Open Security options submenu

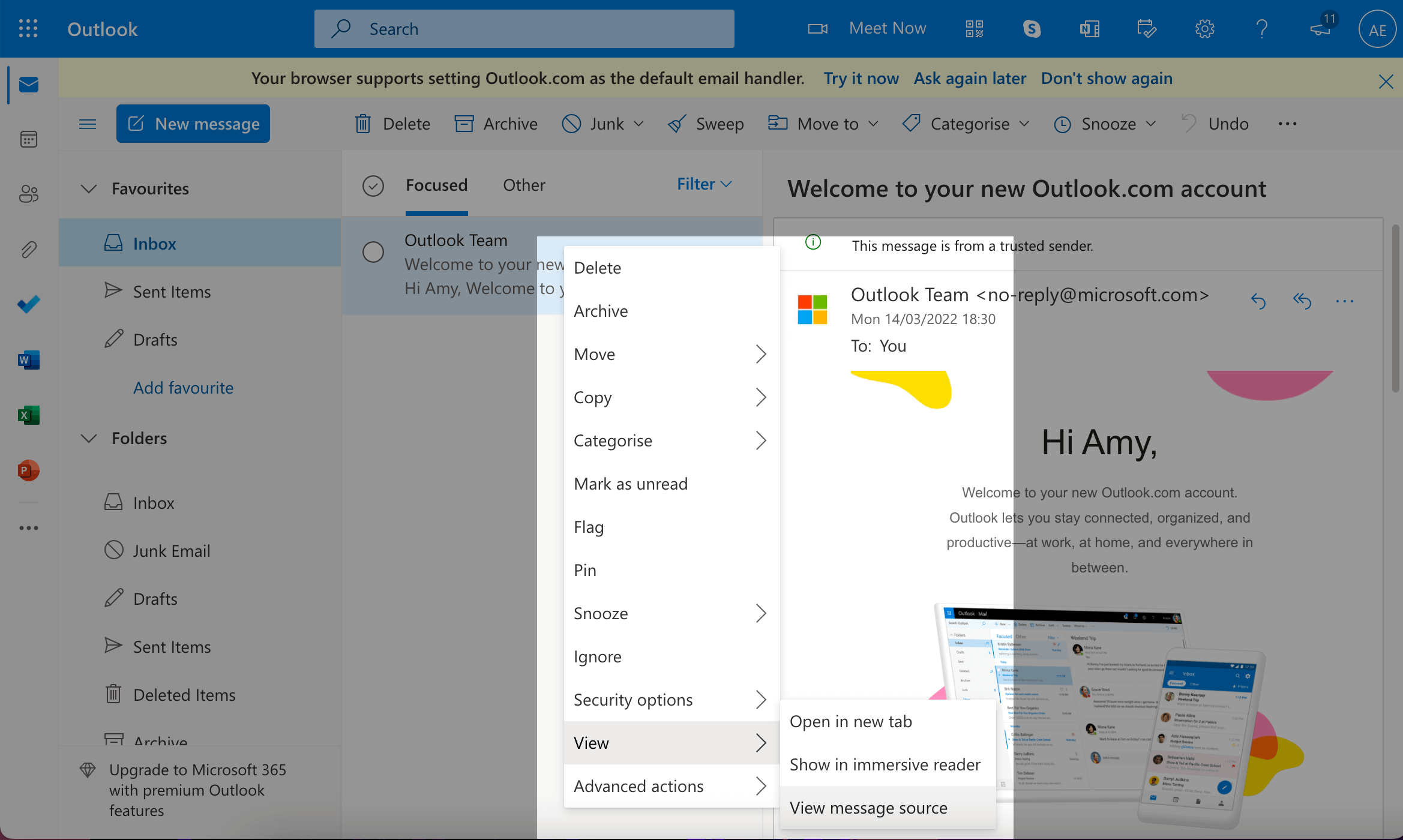coord(671,700)
